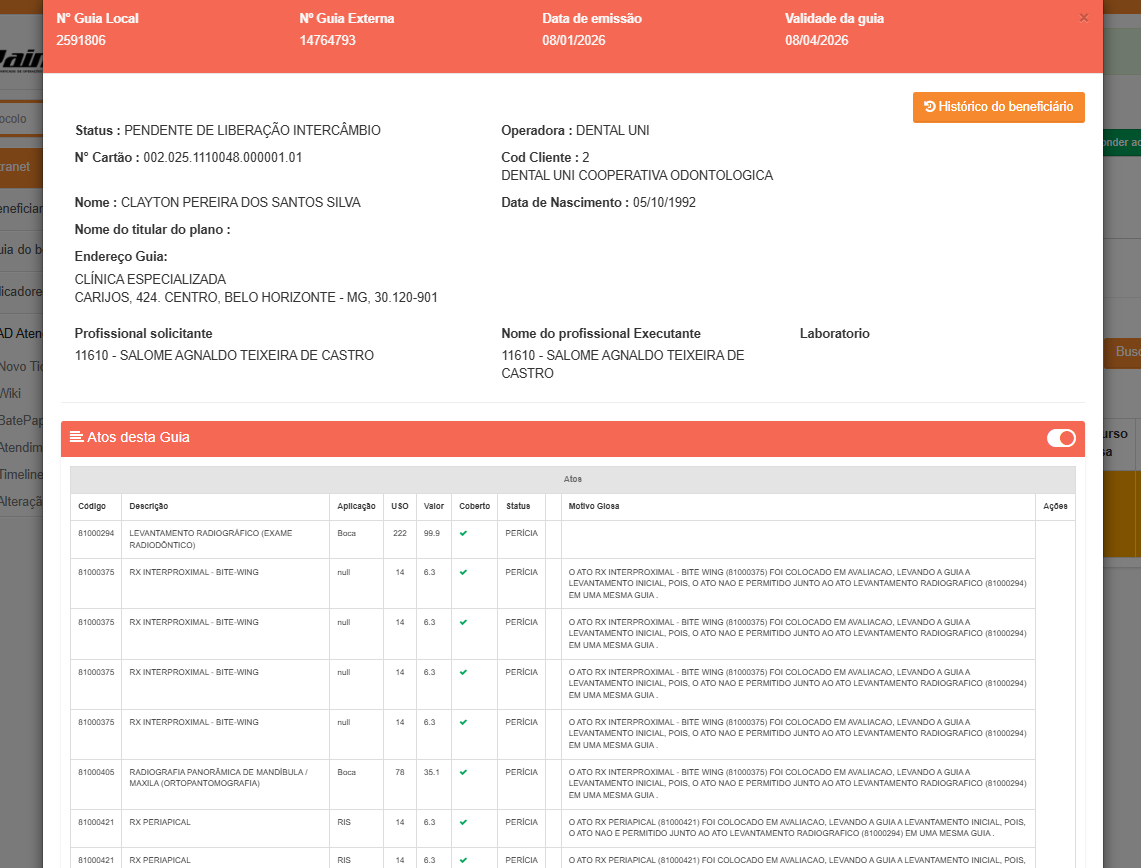Select code 81000405 in the Atos table
The height and width of the screenshot is (868, 1141).
tap(96, 773)
